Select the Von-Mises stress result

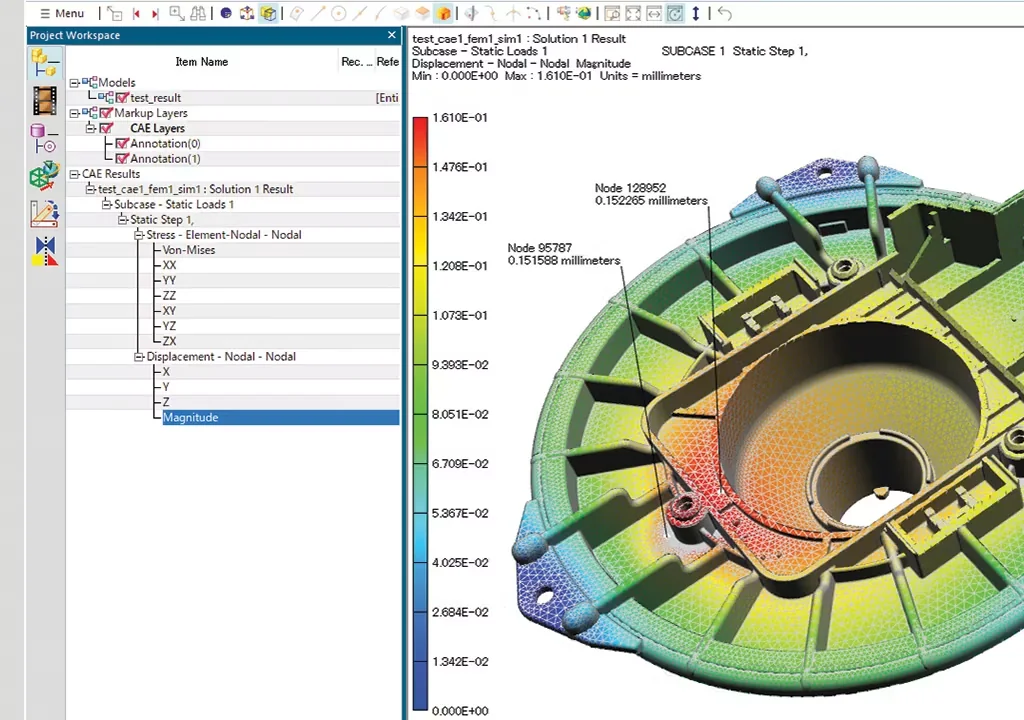tap(189, 250)
